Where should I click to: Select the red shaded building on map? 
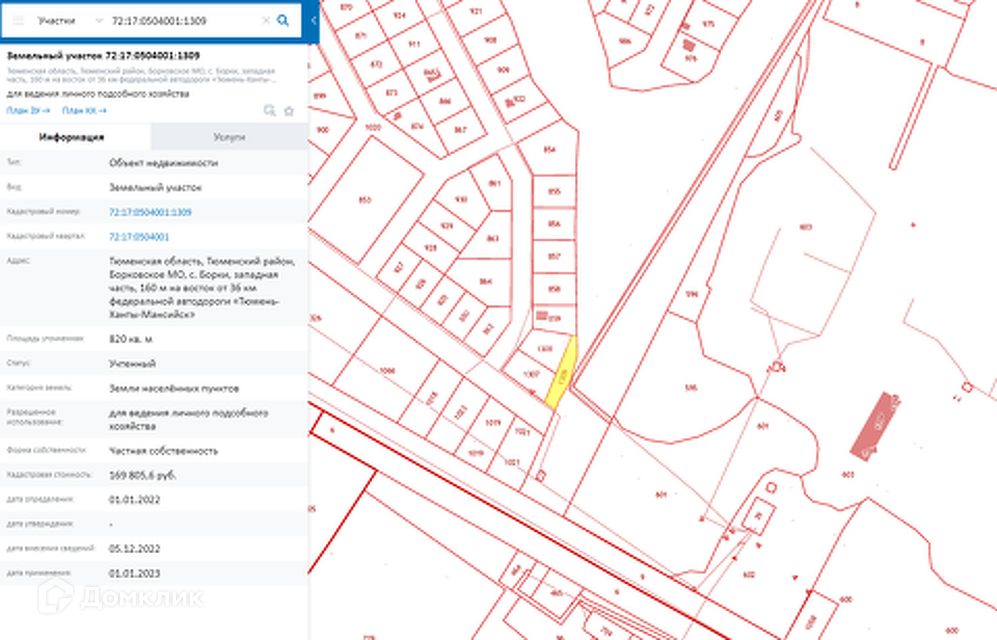tap(874, 425)
